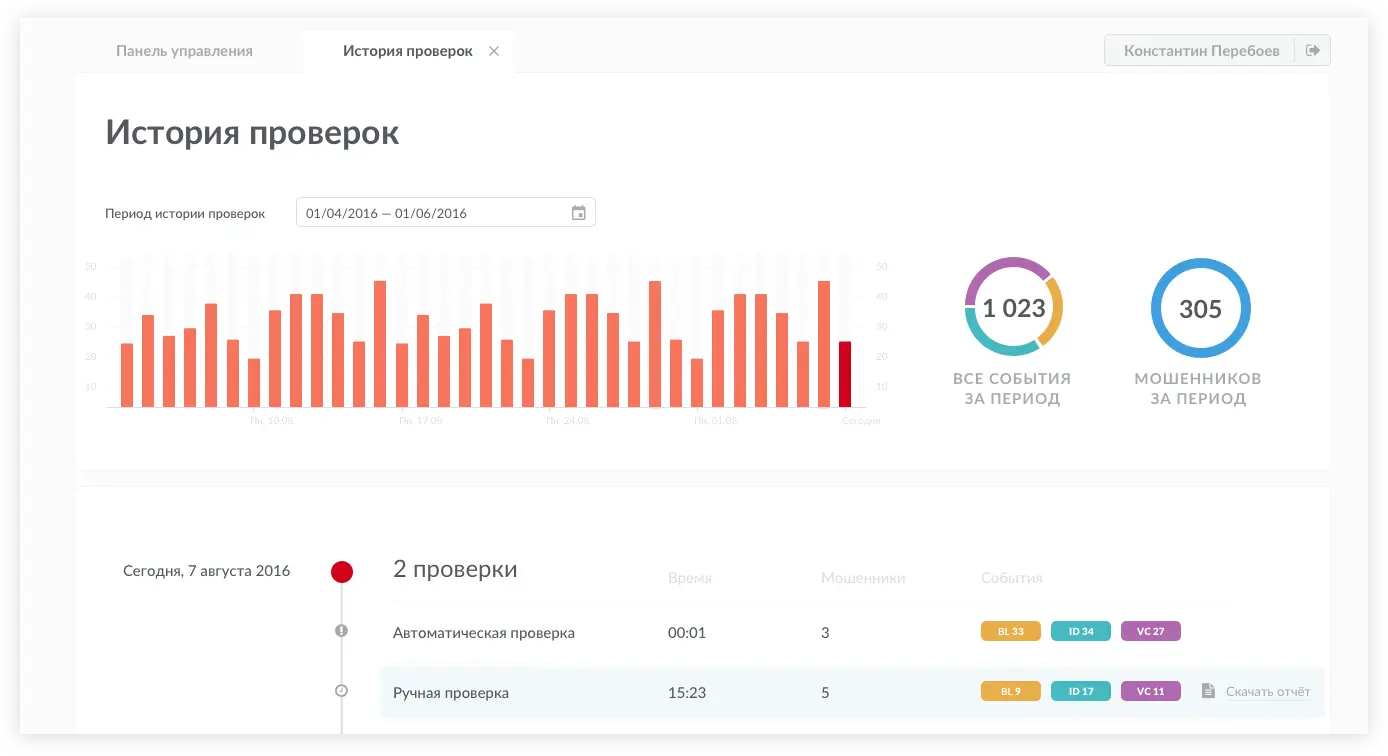The width and height of the screenshot is (1388, 756).
Task: Click the Пн. 24.08 axis label
Action: [x=567, y=421]
